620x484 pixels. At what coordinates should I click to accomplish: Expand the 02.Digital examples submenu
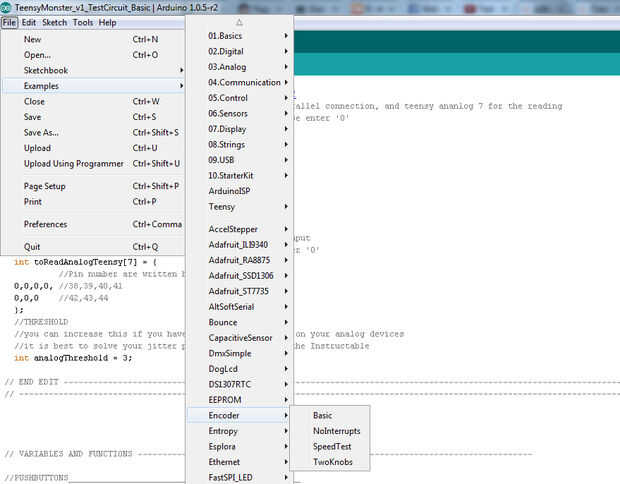(239, 51)
